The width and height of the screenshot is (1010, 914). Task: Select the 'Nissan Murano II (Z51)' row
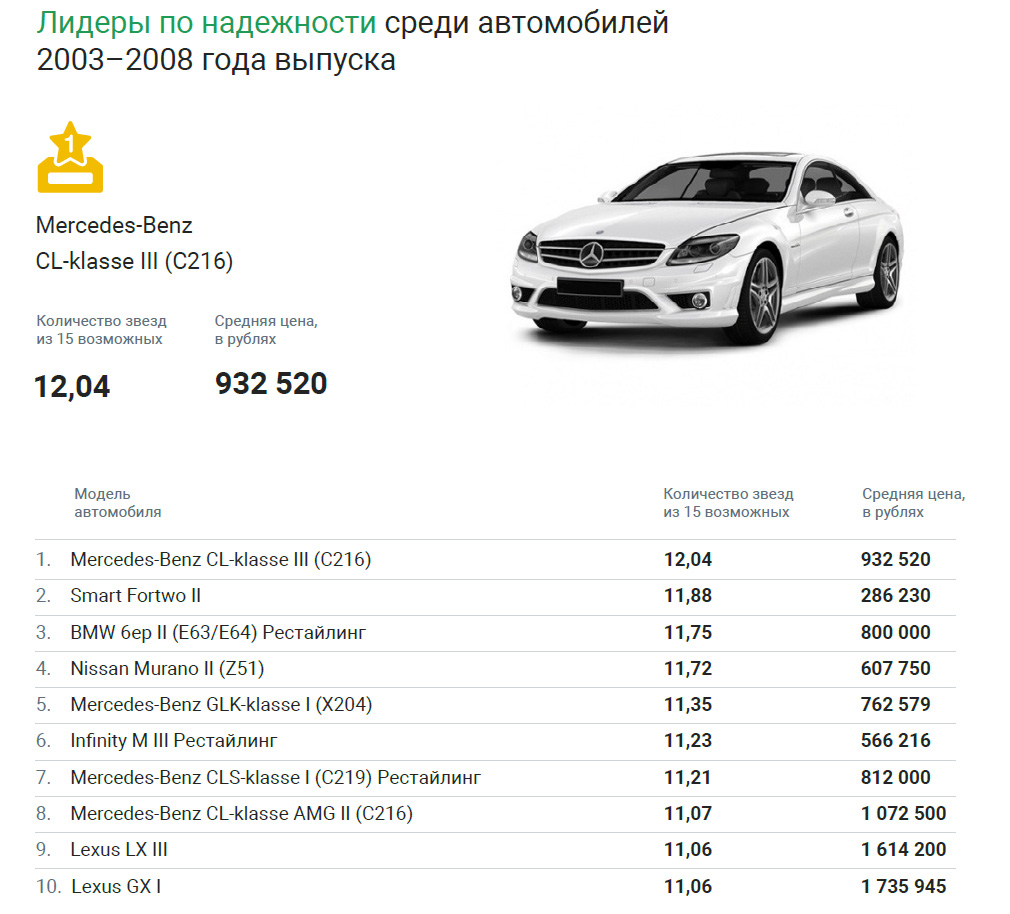pos(495,669)
